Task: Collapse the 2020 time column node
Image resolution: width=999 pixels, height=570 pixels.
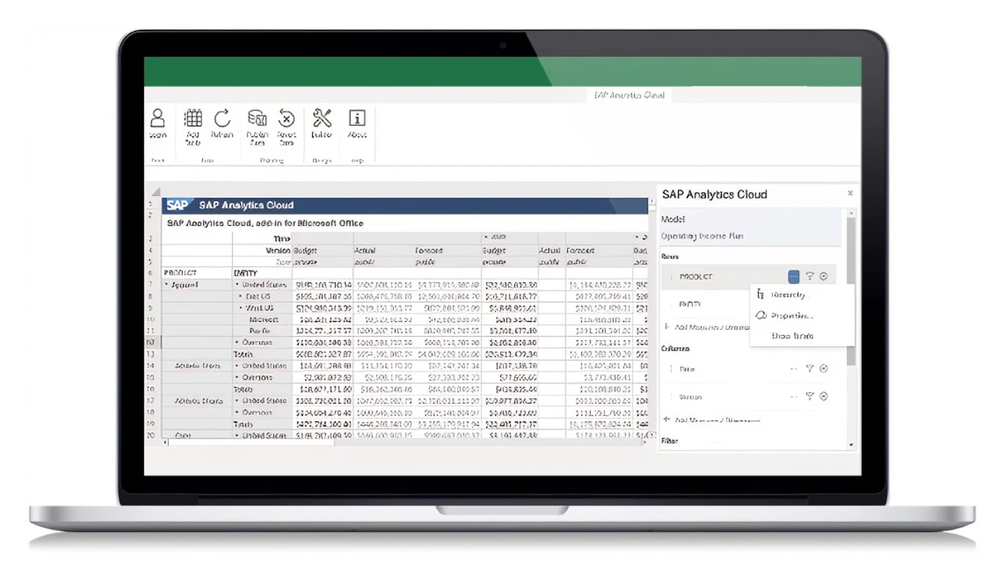Action: coord(487,237)
